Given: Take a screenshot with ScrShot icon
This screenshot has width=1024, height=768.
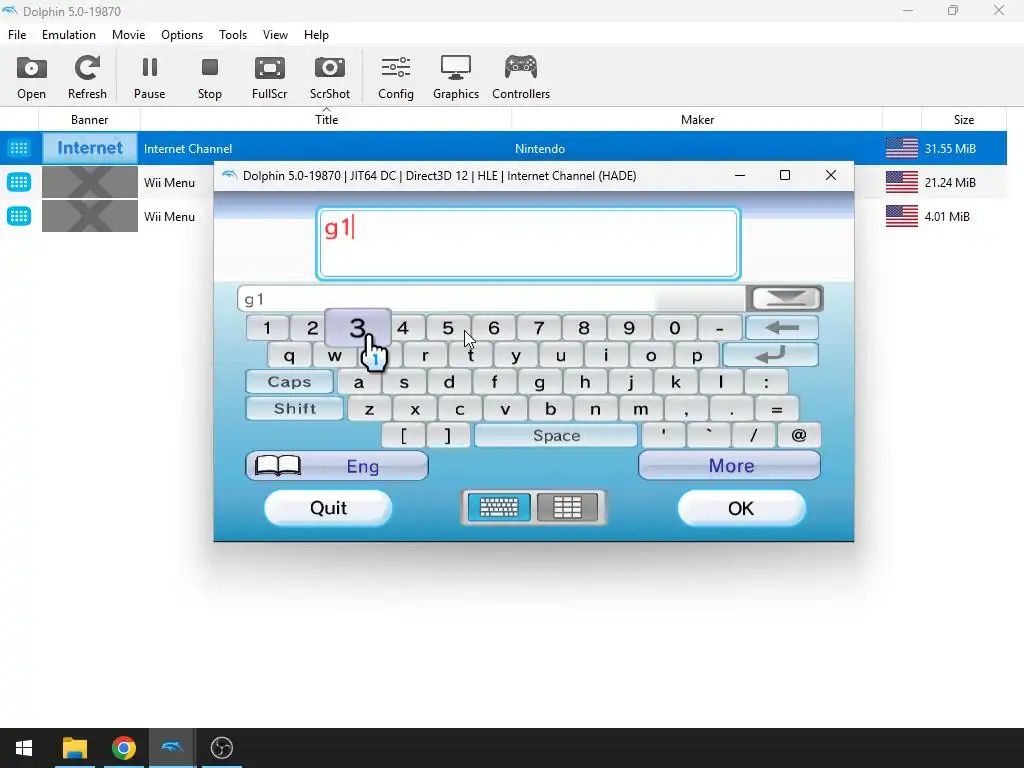Looking at the screenshot, I should 330,78.
